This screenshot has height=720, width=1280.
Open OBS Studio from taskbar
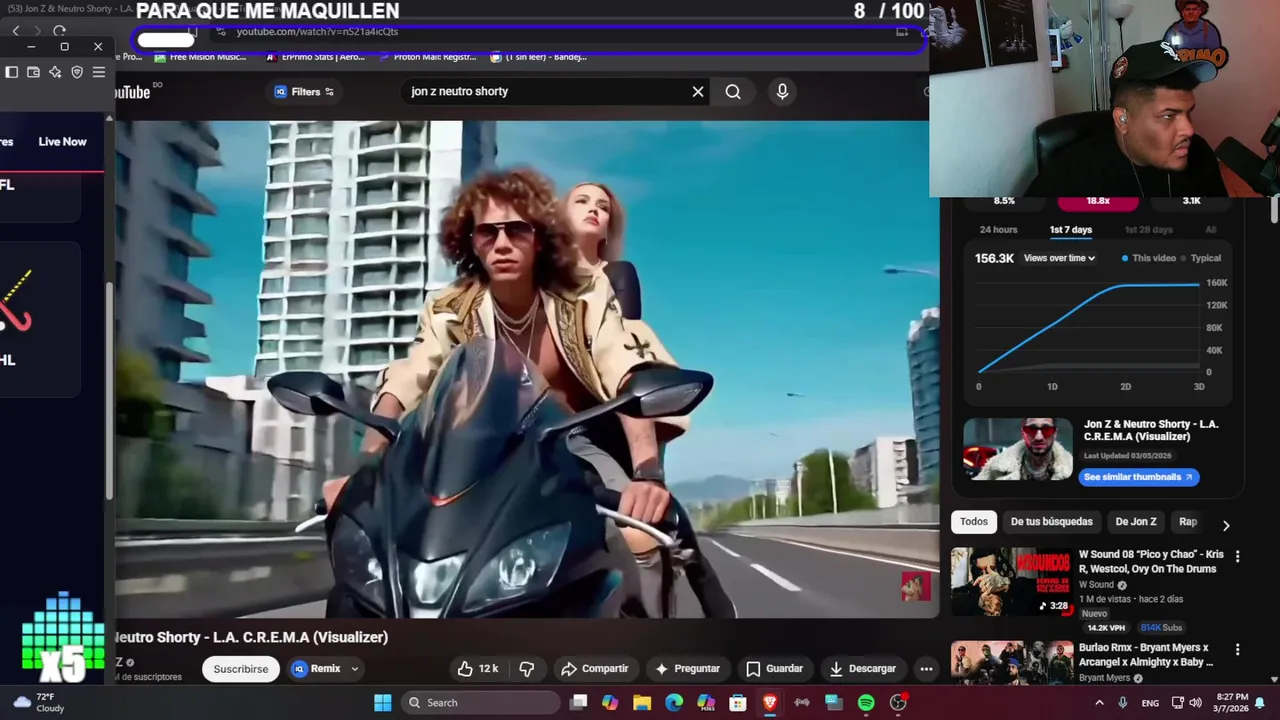point(898,703)
